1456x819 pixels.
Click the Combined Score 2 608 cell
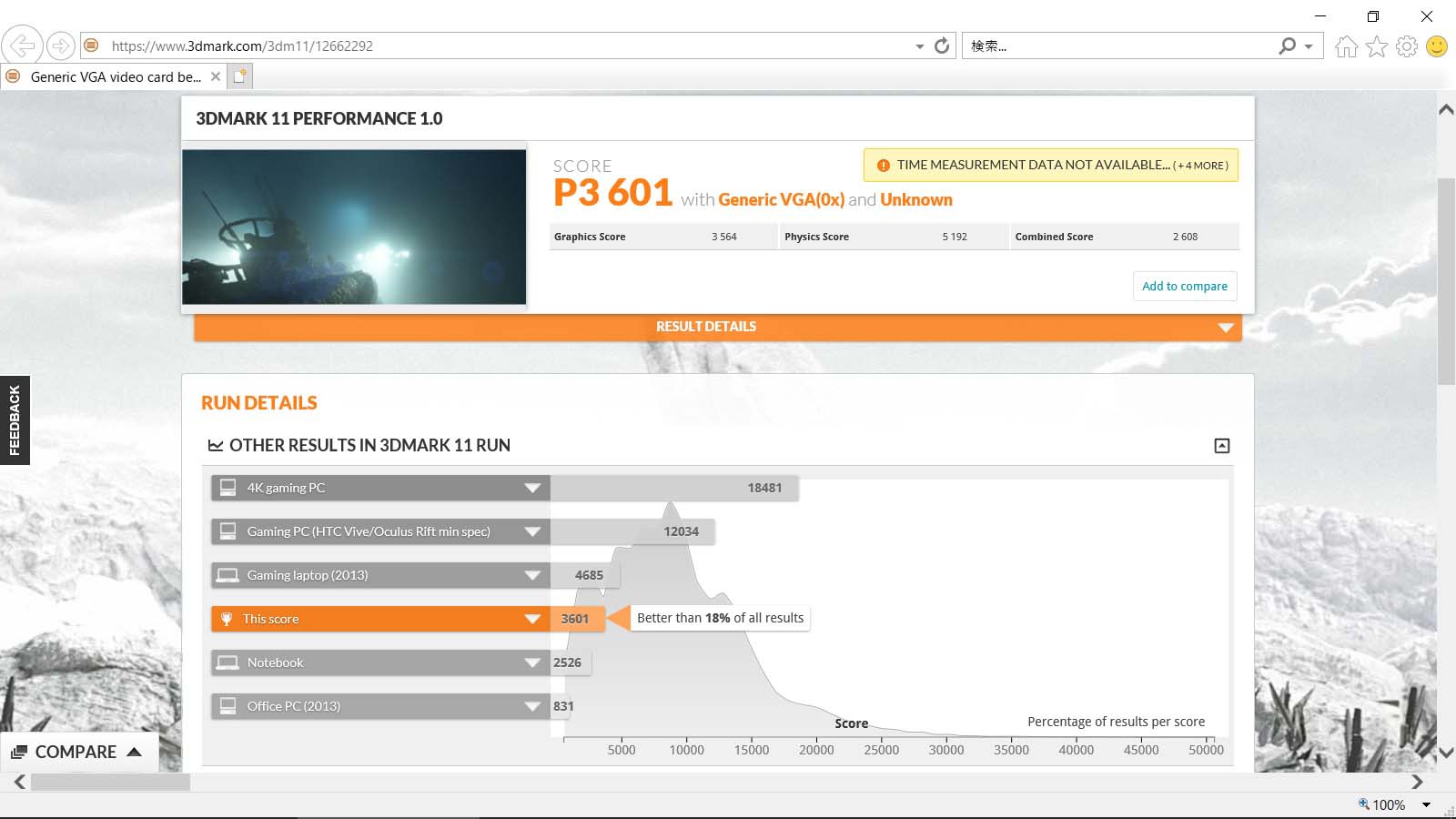[x=1125, y=237]
